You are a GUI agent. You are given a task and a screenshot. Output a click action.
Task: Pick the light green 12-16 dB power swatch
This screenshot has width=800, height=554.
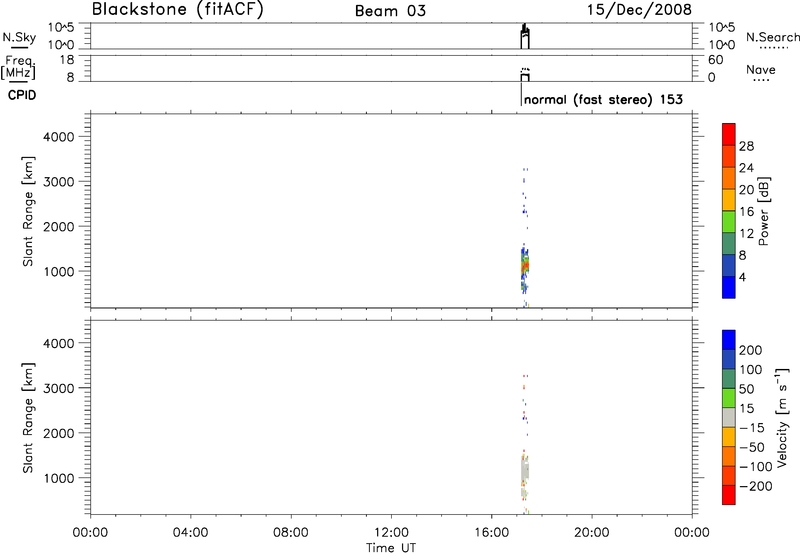(x=729, y=221)
